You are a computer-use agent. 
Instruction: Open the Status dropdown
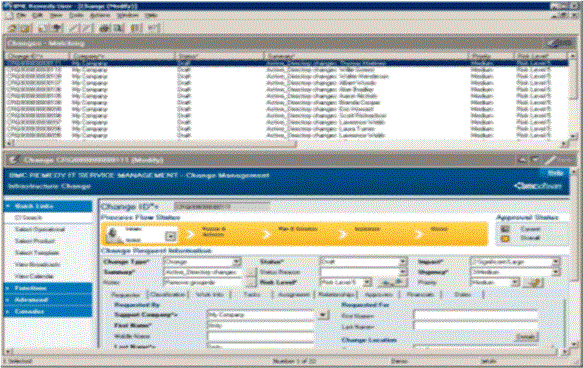pos(402,262)
